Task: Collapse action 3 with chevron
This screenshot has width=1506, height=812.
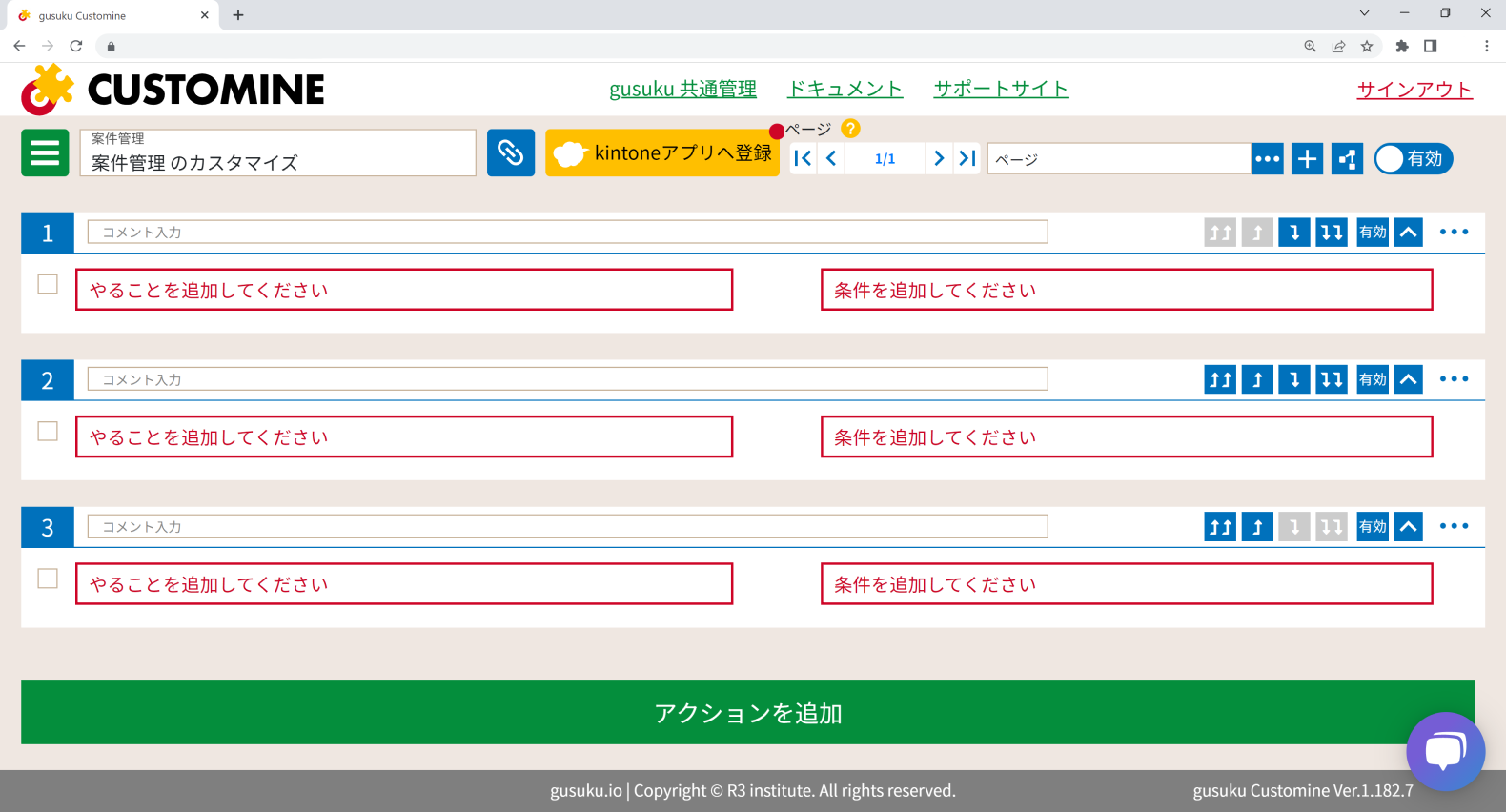Action: pos(1408,526)
